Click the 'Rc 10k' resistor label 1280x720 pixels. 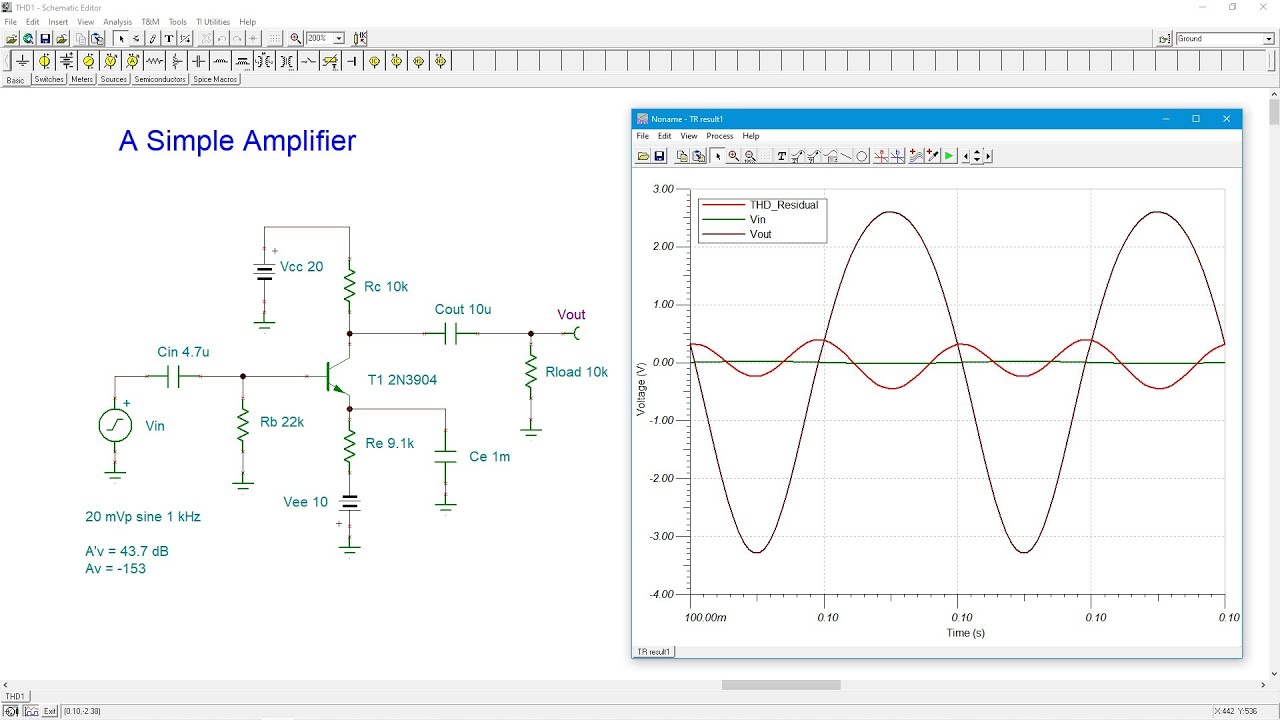[x=386, y=287]
